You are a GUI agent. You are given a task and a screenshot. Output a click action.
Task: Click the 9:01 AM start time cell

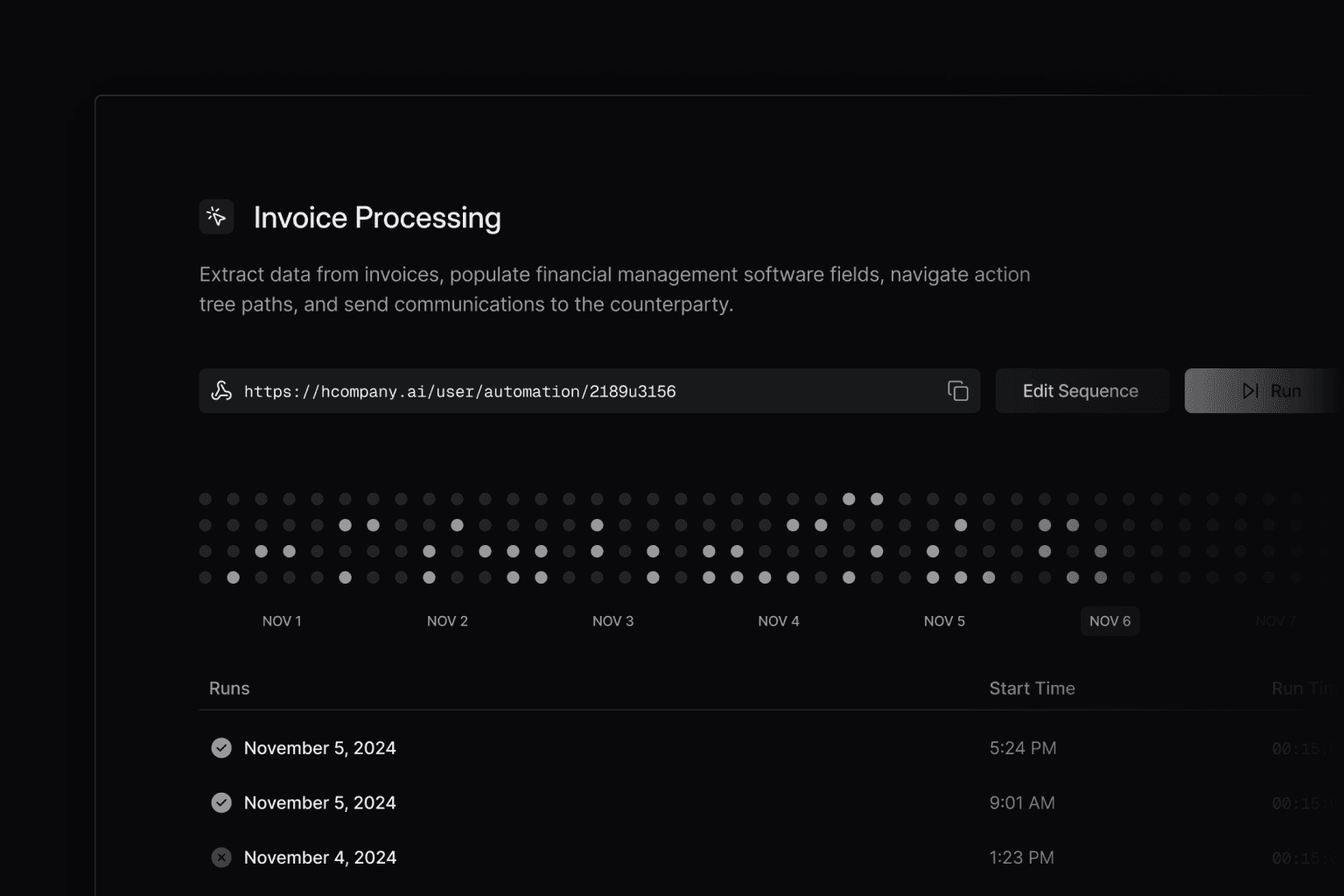click(1022, 802)
